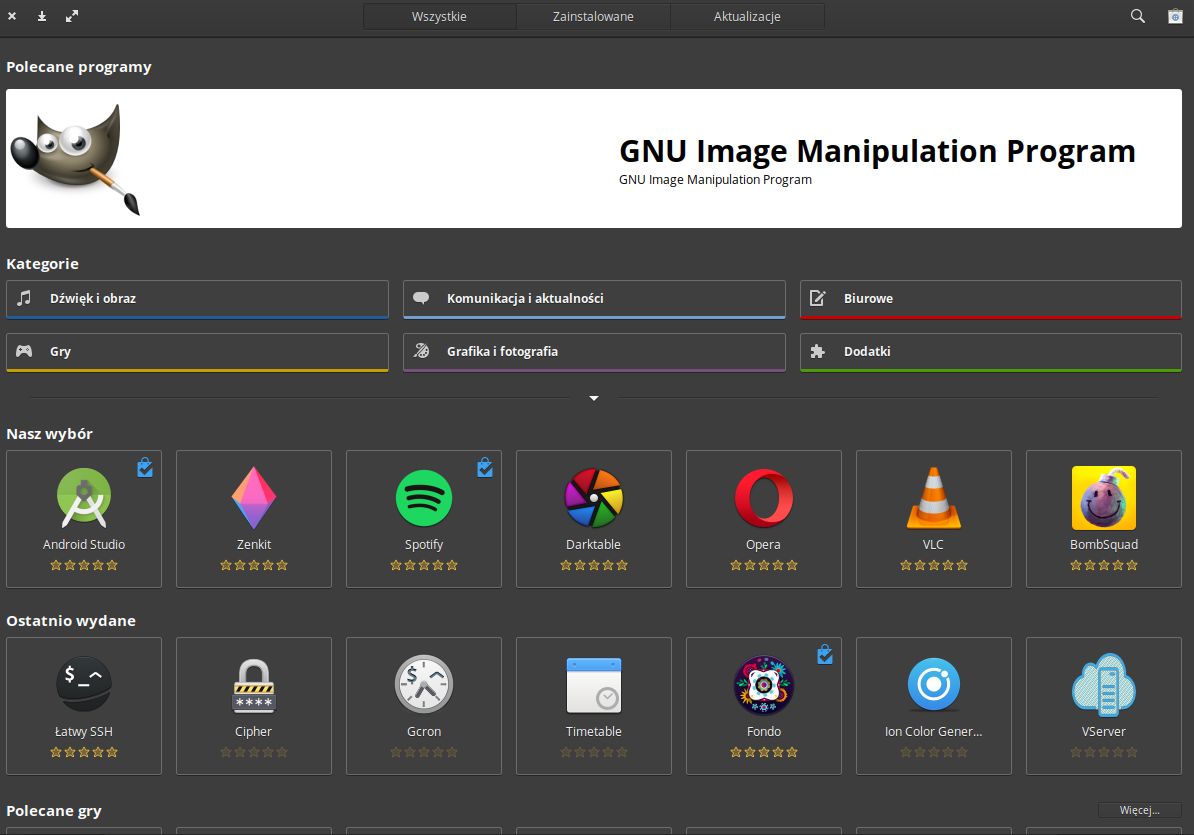Screen dimensions: 1194x835
Task: Click the download arrow icon in header
Action: tap(42, 16)
